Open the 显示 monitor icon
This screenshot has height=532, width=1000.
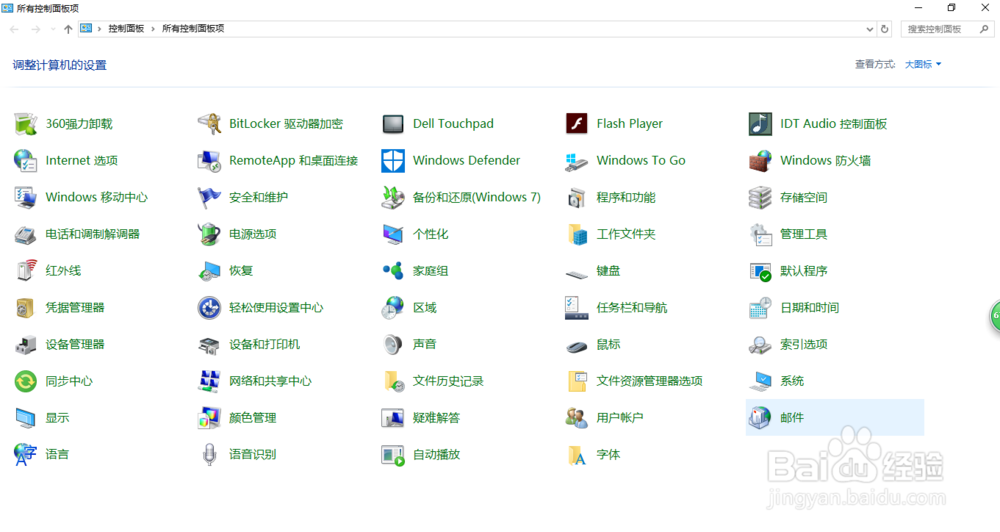click(x=26, y=418)
